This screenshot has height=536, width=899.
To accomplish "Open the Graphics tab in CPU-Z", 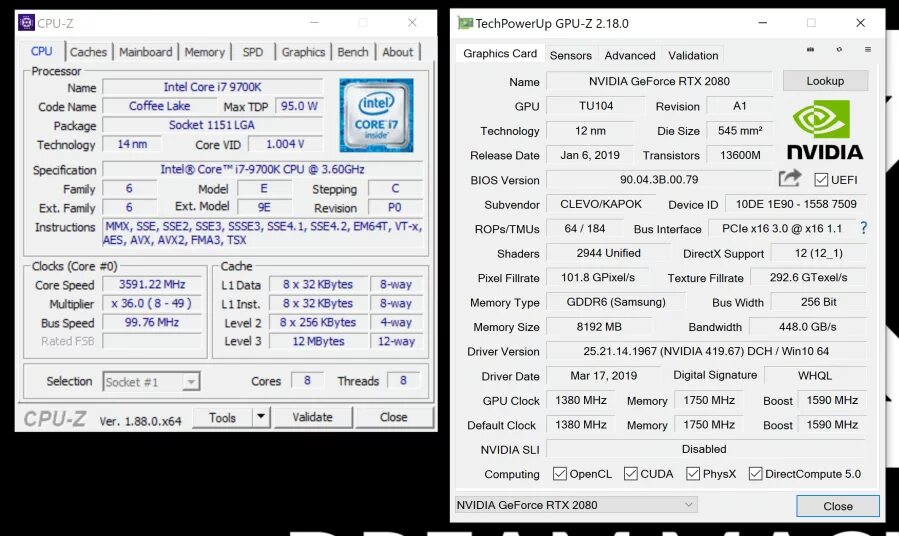I will (303, 52).
